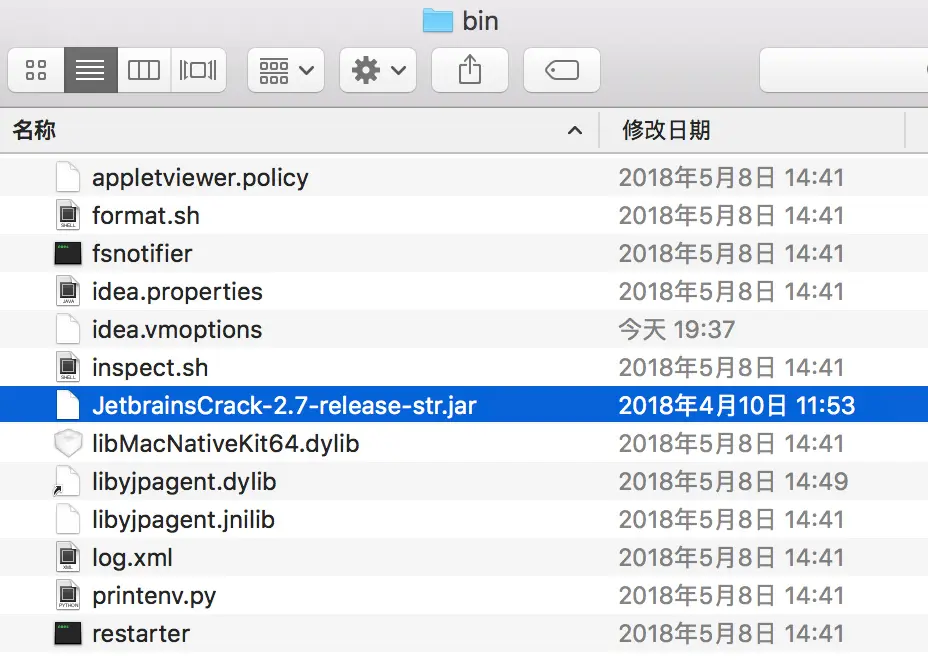Select the JetbrainsCrack jar file icon

(68, 405)
